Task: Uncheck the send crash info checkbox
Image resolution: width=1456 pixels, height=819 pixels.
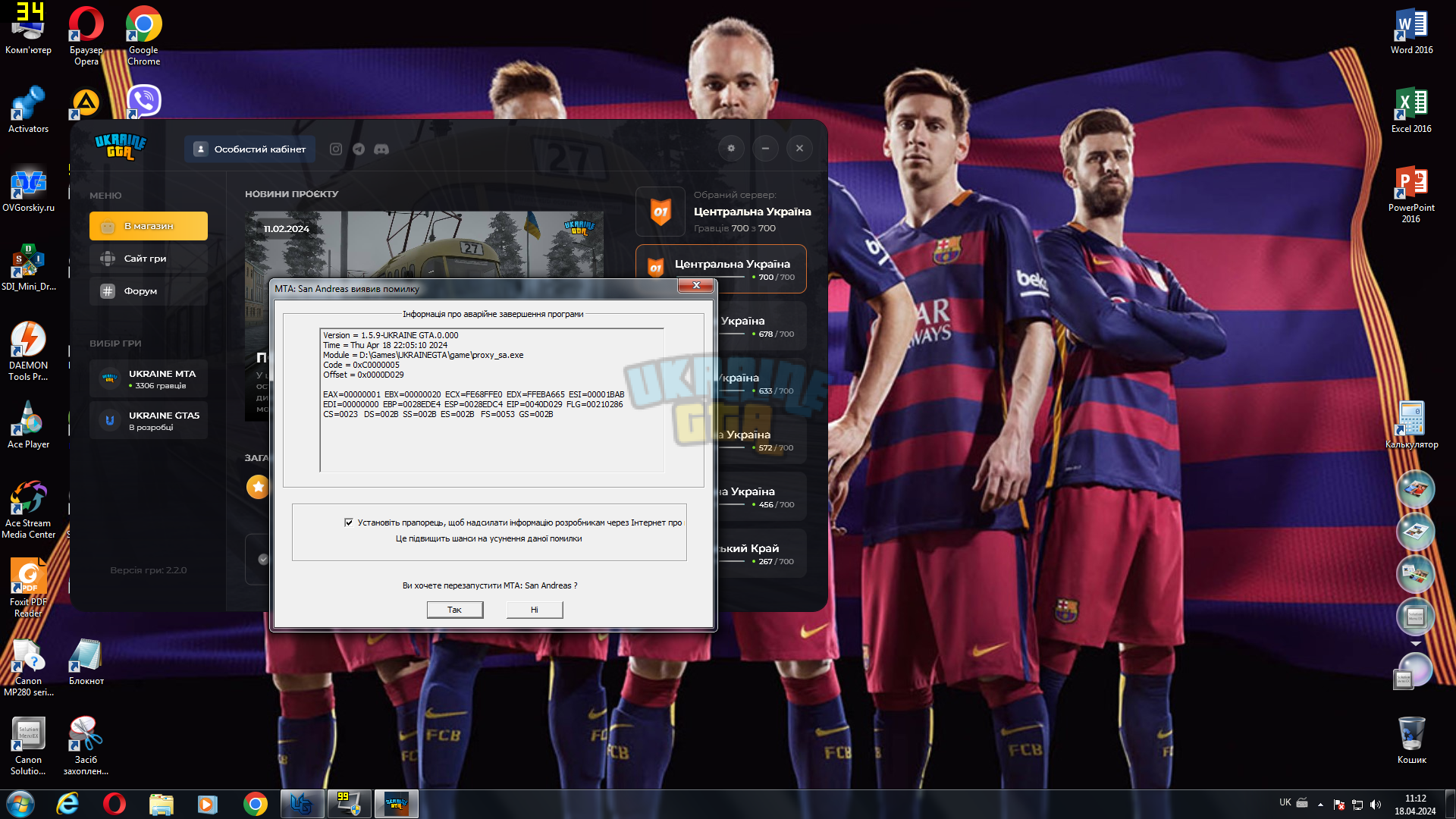Action: click(x=349, y=522)
